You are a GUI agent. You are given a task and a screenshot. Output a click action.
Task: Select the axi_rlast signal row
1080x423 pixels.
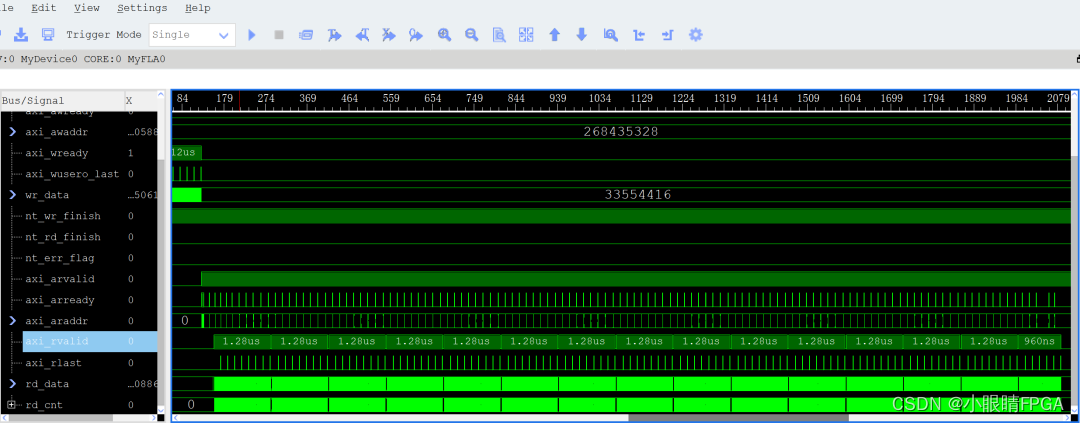pos(79,363)
